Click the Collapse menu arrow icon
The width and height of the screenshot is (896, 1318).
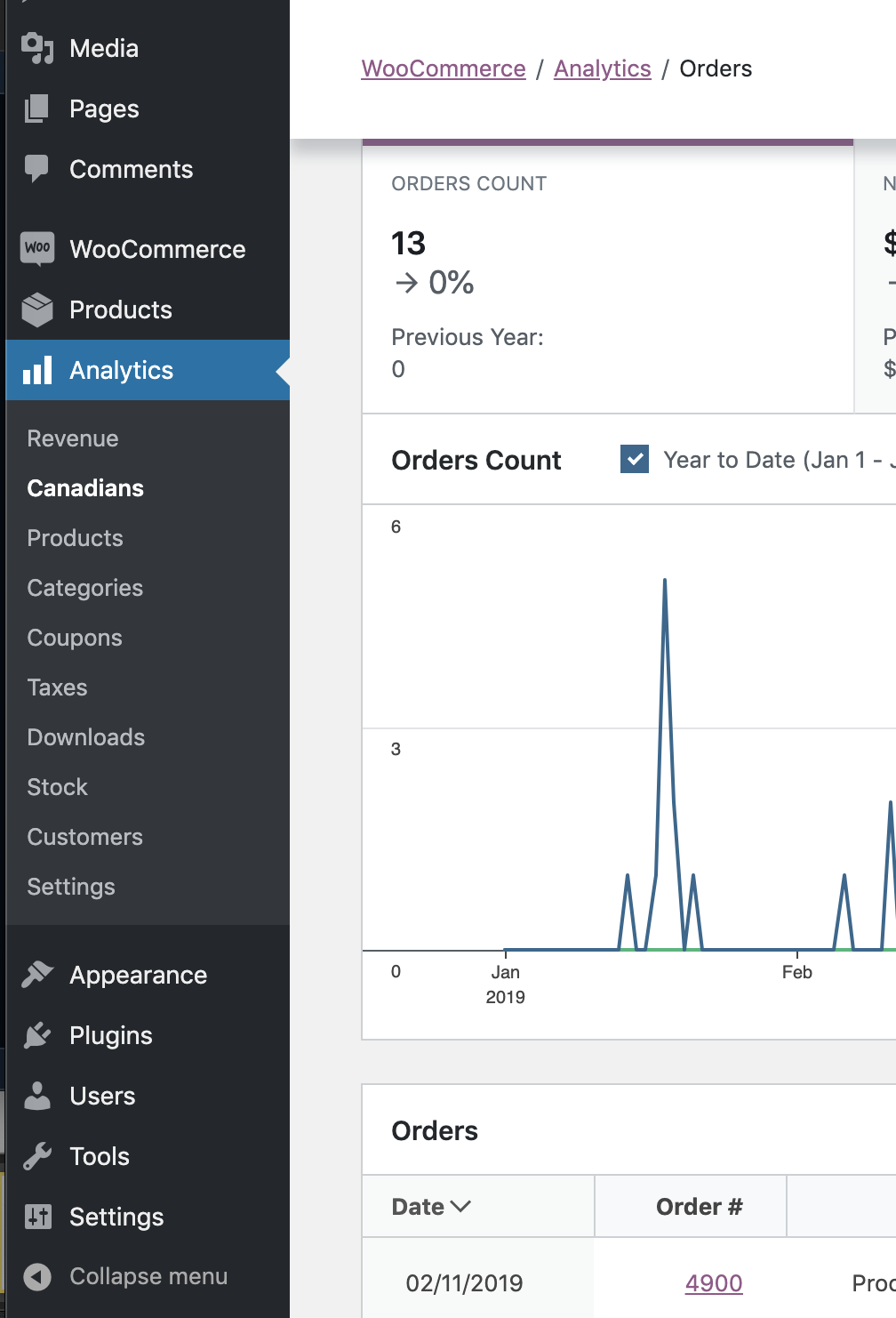click(x=37, y=1277)
